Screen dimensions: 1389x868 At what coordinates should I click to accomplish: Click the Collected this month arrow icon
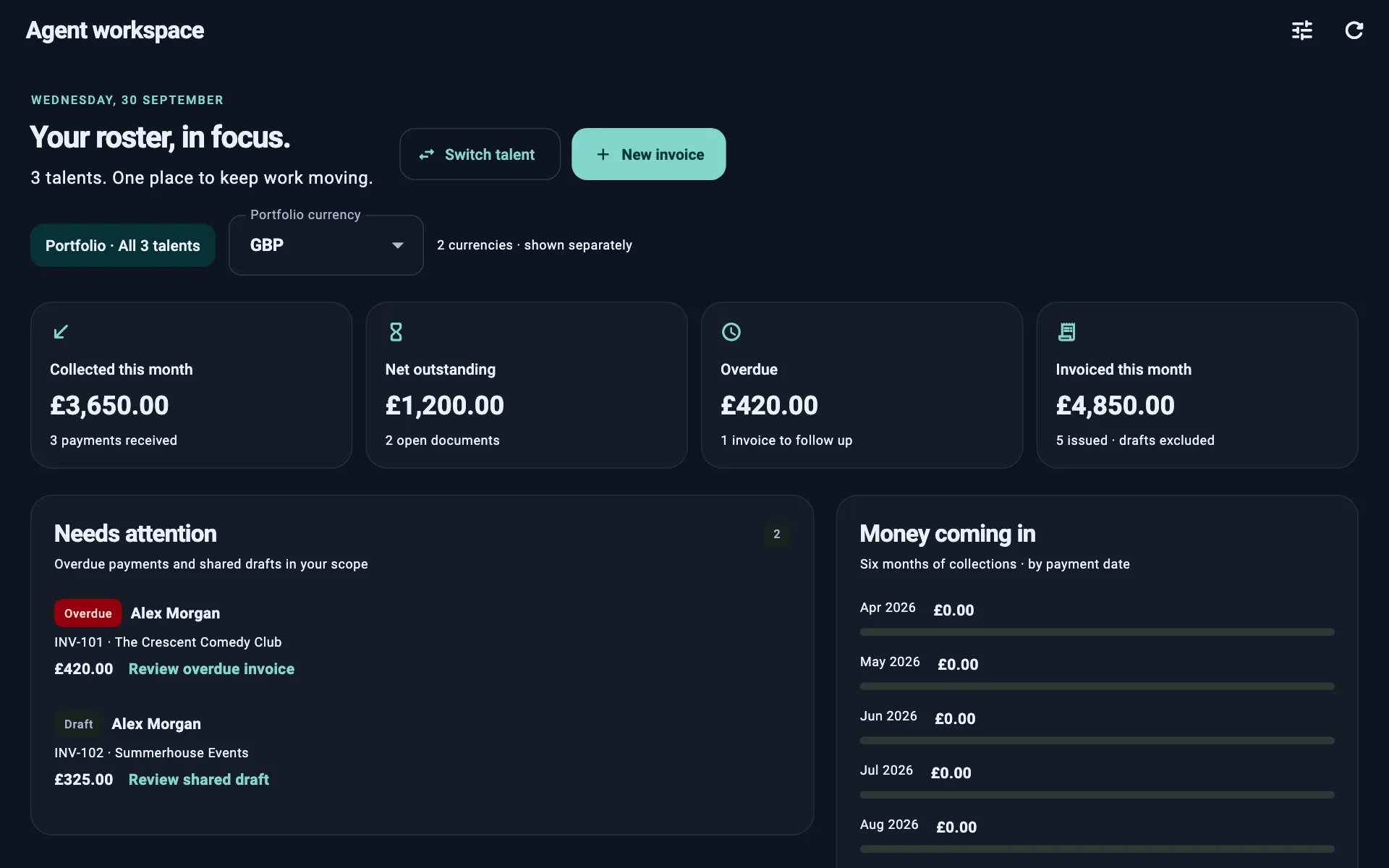click(x=61, y=332)
